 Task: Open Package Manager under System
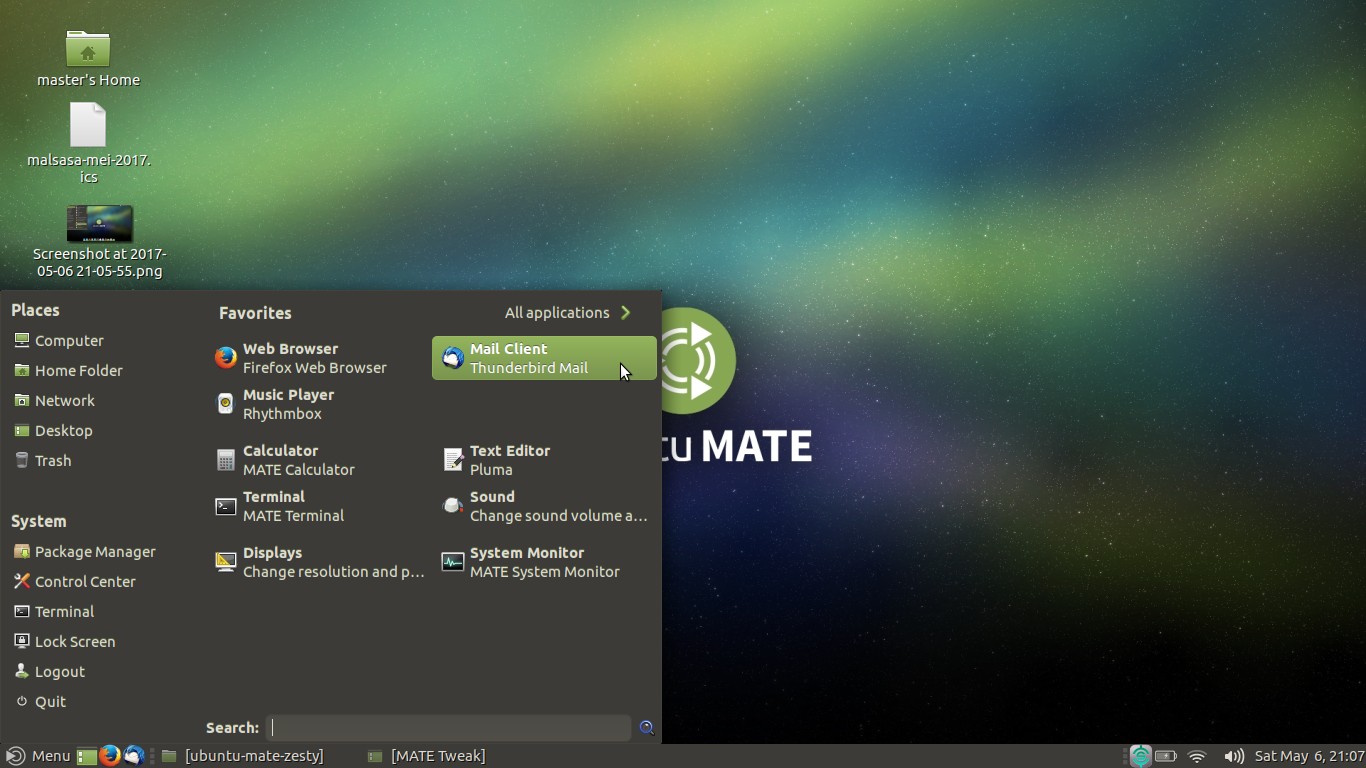tap(85, 552)
